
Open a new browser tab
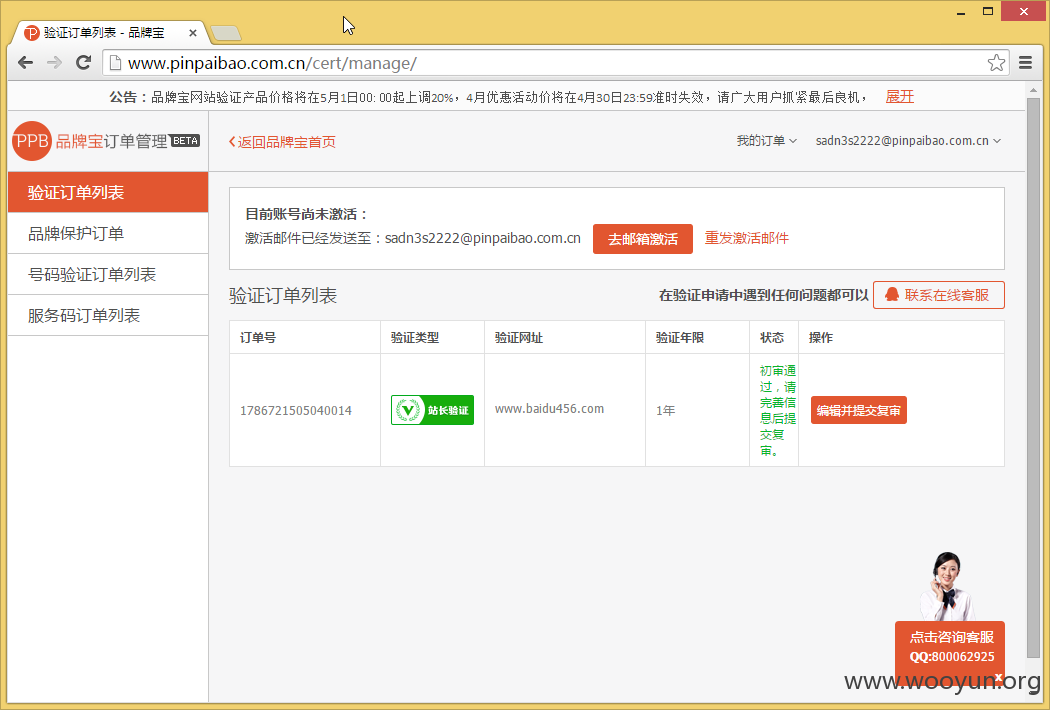[226, 33]
